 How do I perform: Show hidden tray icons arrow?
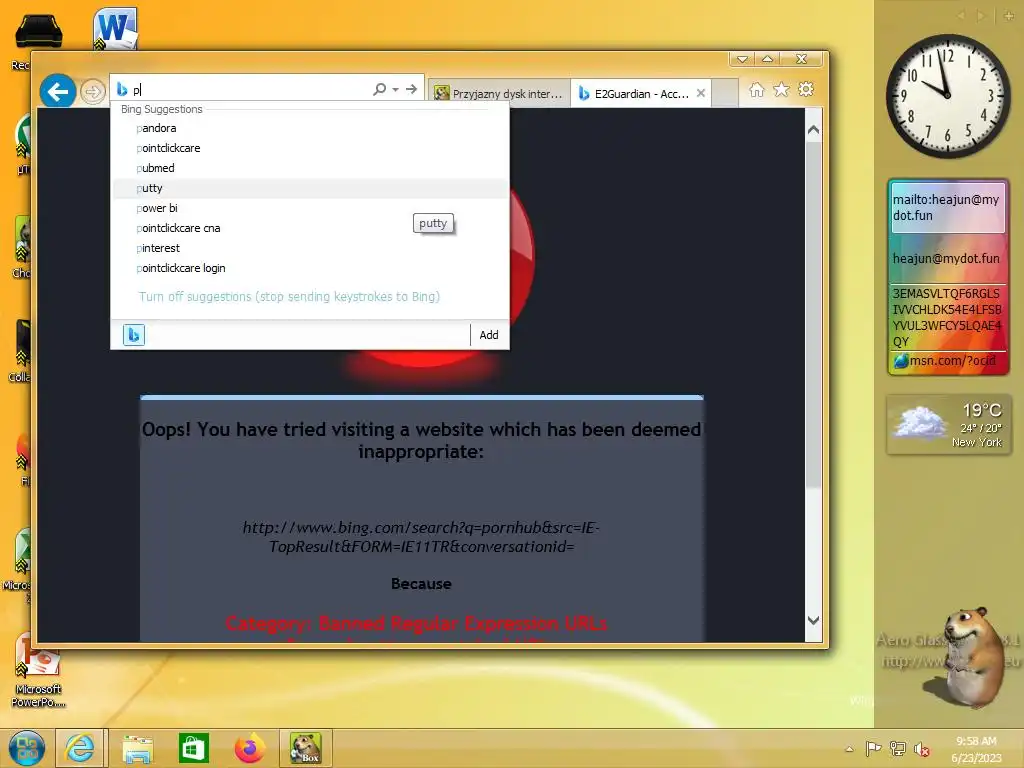[849, 749]
